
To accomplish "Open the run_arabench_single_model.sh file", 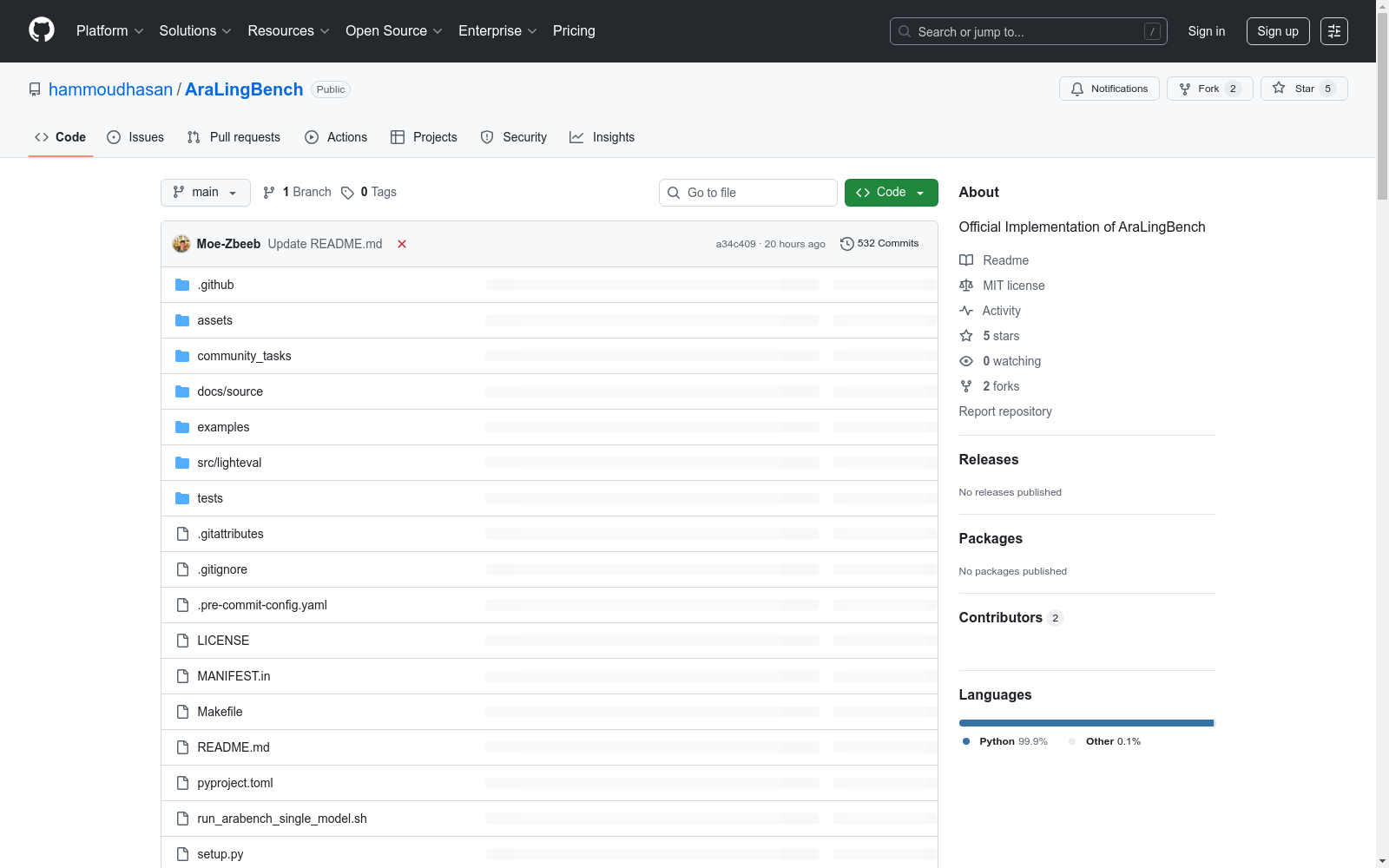I will coord(282,819).
